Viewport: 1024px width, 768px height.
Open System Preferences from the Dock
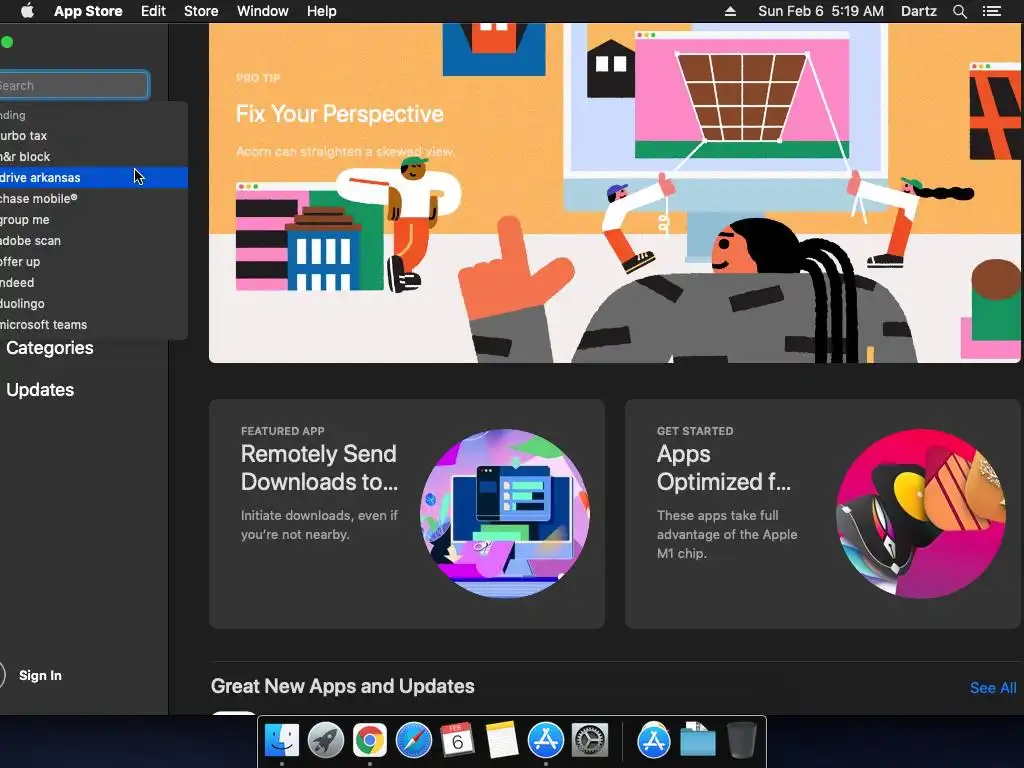coord(590,741)
